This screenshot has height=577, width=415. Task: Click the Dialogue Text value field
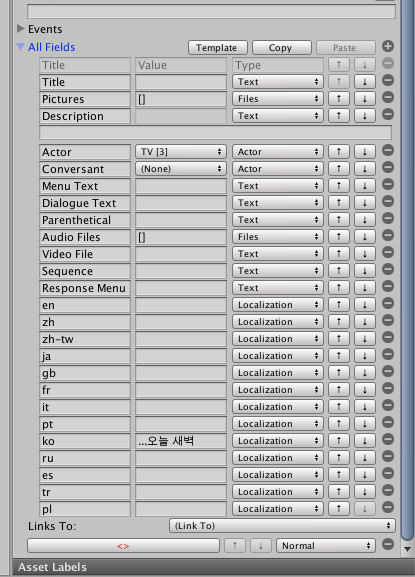(181, 203)
